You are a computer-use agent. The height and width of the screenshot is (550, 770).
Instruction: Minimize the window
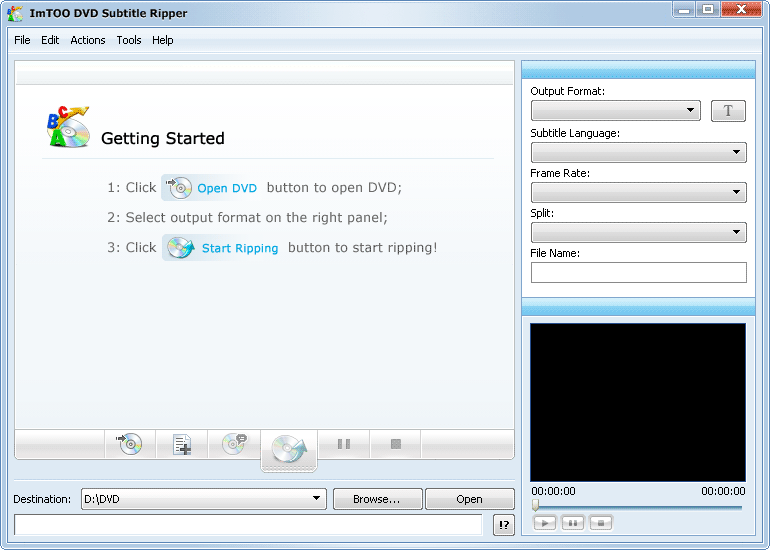pyautogui.click(x=684, y=9)
